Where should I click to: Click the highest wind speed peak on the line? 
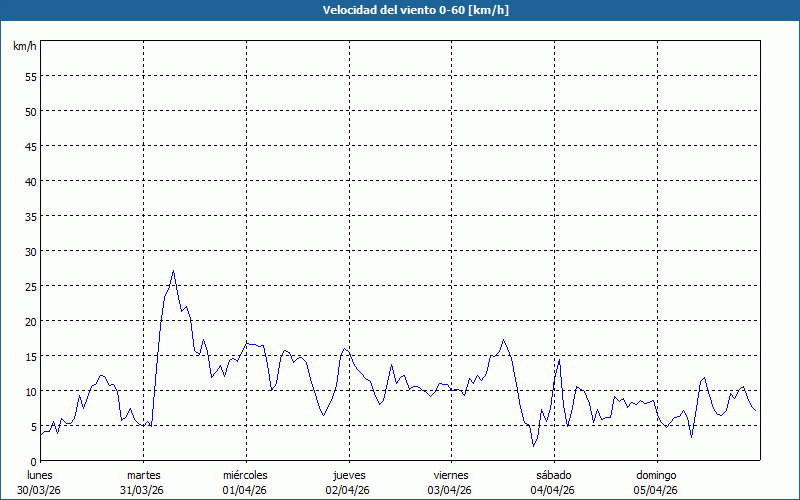173,271
